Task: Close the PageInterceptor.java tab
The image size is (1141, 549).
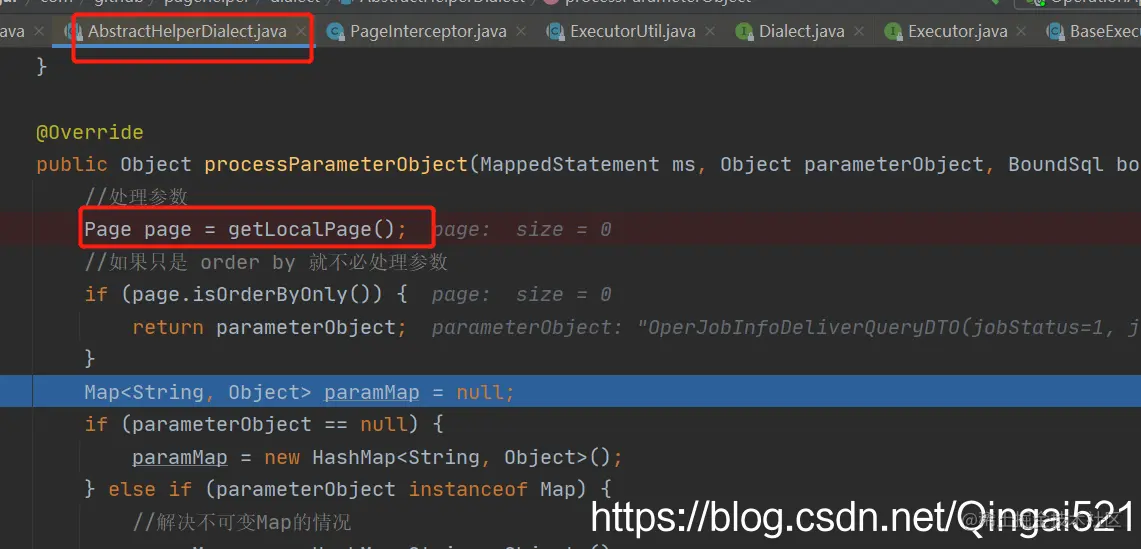Action: 521,32
